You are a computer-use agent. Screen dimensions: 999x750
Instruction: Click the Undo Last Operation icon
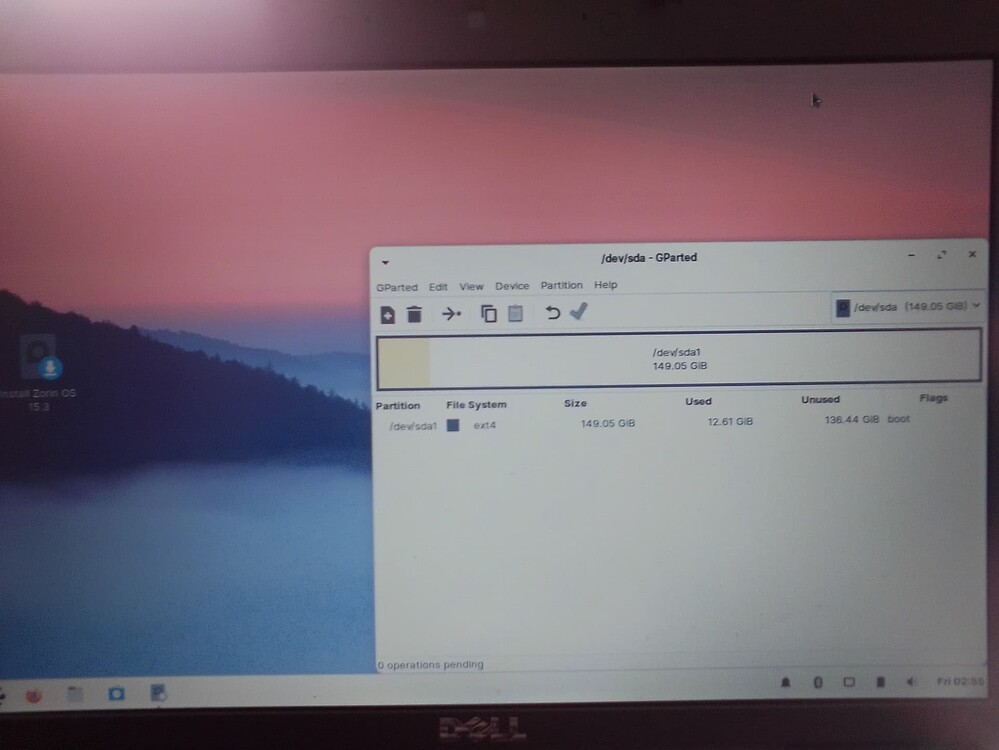[x=552, y=313]
